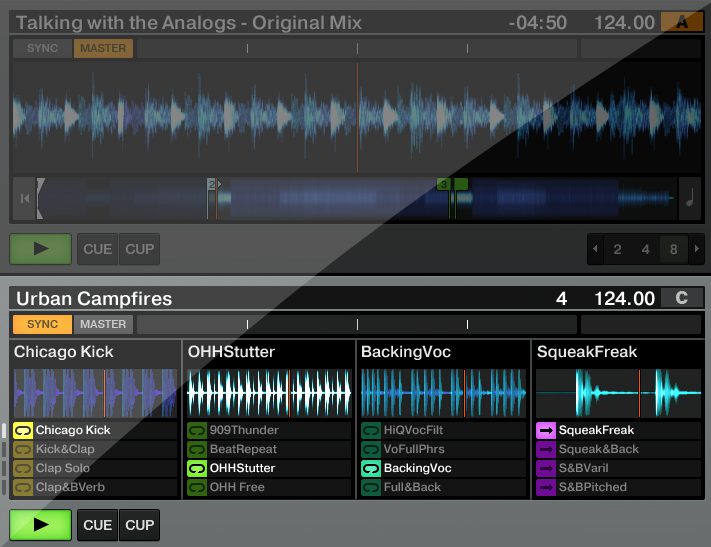The height and width of the screenshot is (547, 711).
Task: Click the loop icon beside Chicago Kick sample
Action: point(23,430)
